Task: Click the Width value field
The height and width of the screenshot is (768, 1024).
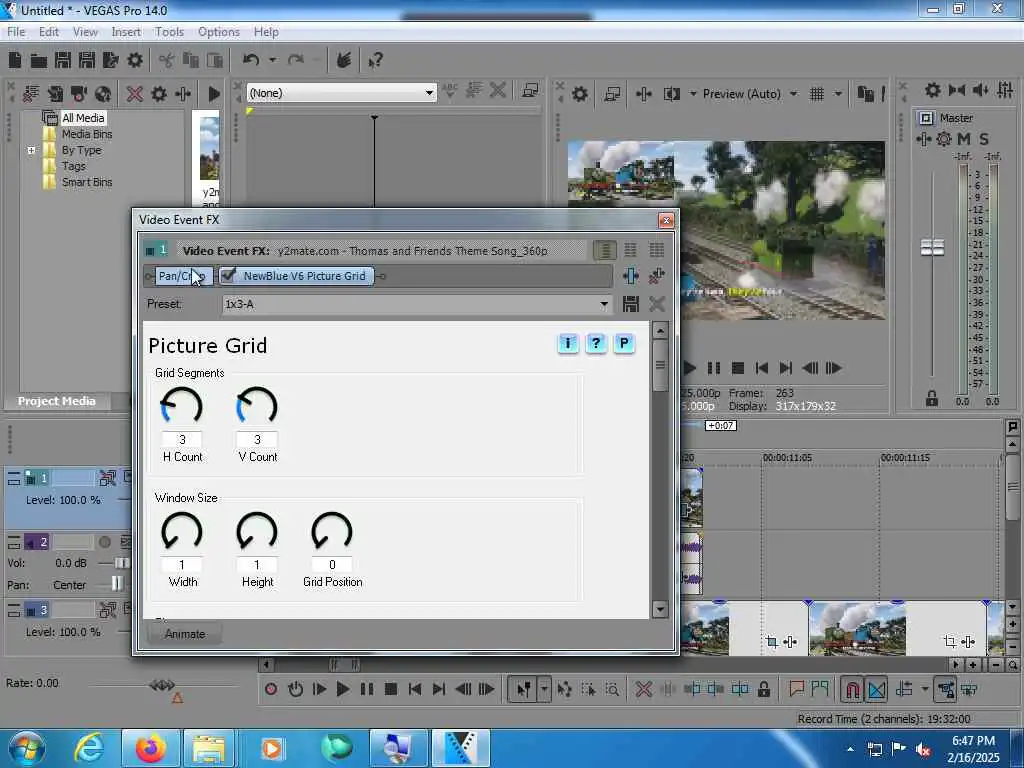Action: (182, 565)
